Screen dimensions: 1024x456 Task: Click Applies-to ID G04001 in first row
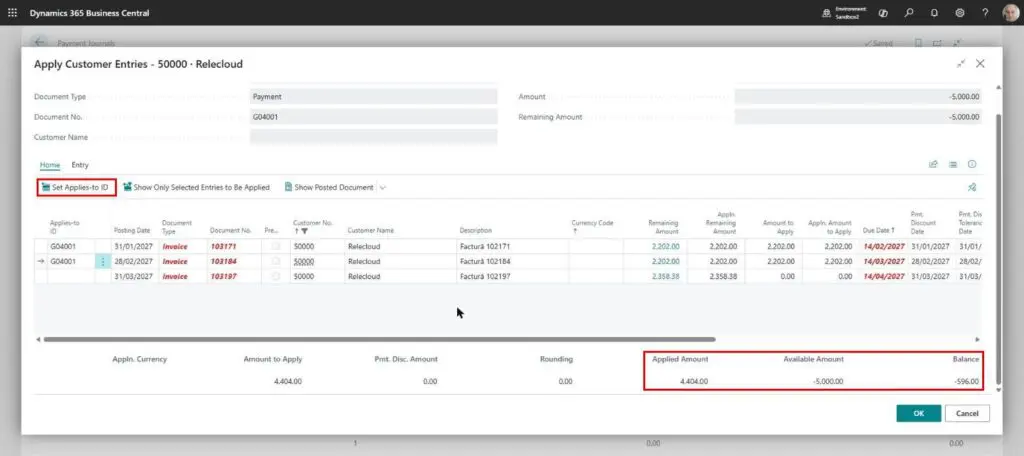pos(63,247)
